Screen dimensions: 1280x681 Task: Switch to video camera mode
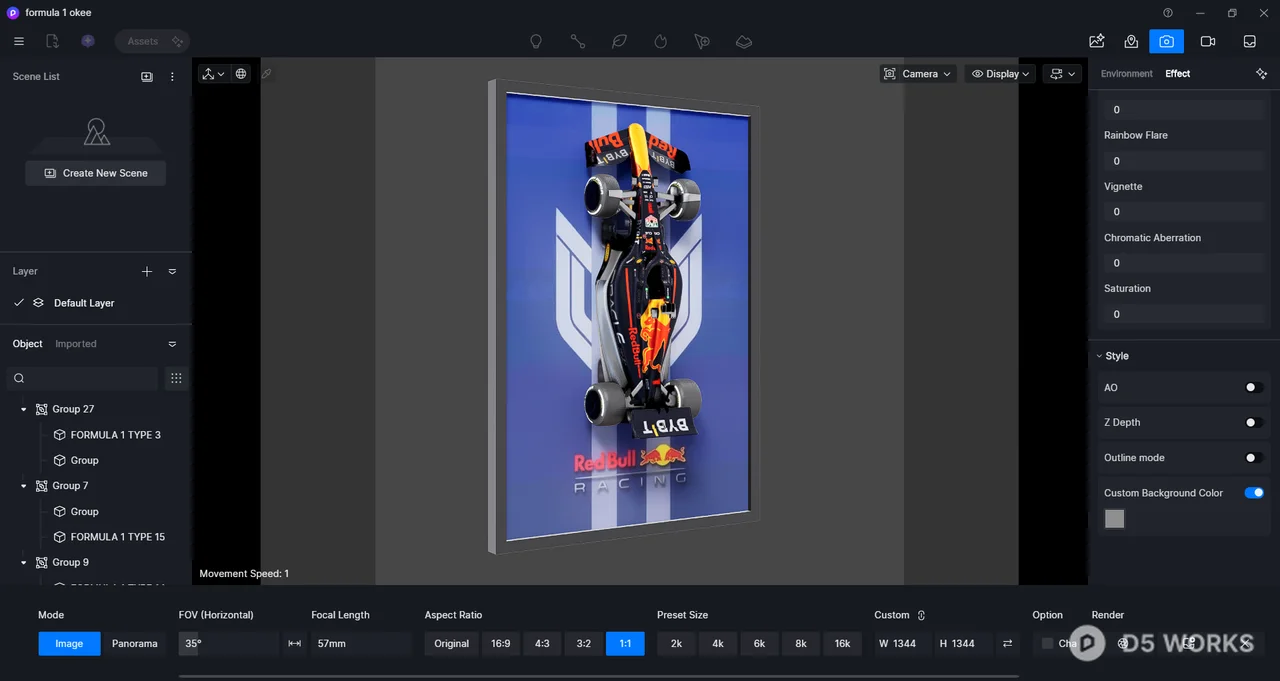coord(1208,41)
